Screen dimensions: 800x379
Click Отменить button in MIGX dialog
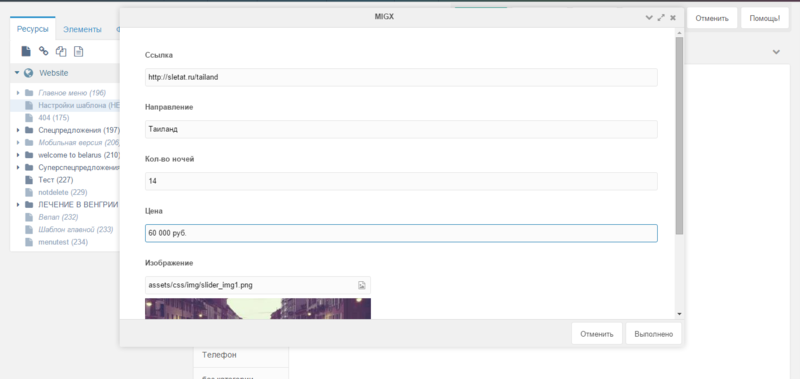click(x=596, y=334)
